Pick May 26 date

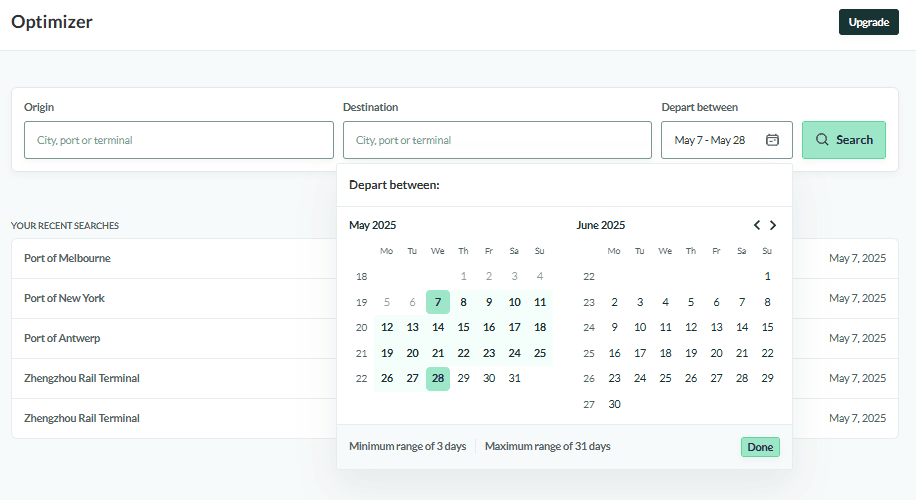coord(387,379)
